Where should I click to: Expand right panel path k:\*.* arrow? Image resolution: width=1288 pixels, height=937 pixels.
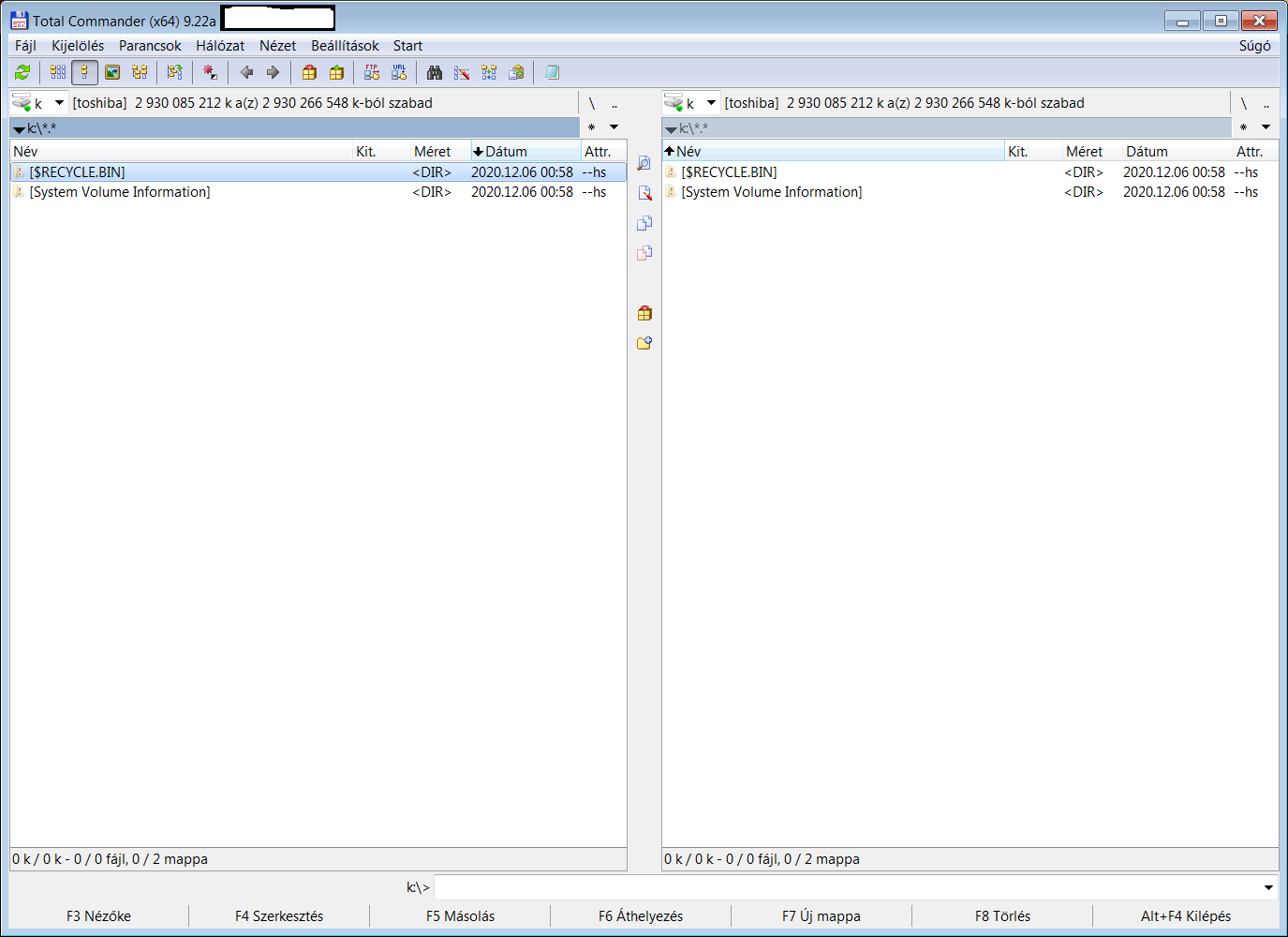[671, 129]
